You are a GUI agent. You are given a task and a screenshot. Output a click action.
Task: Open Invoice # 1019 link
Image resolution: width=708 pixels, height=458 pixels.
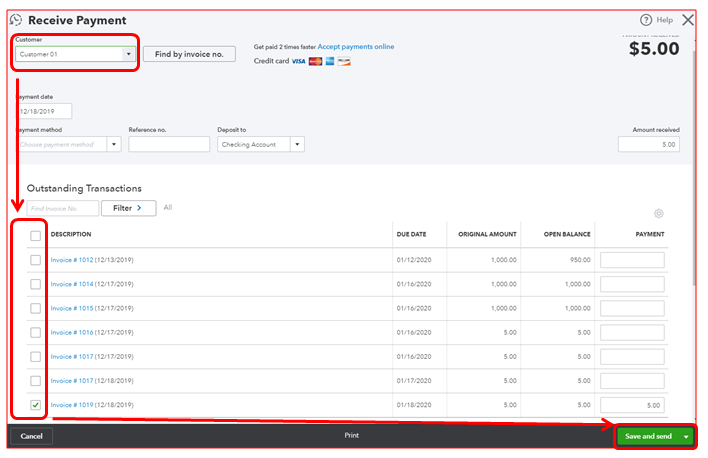(72, 405)
